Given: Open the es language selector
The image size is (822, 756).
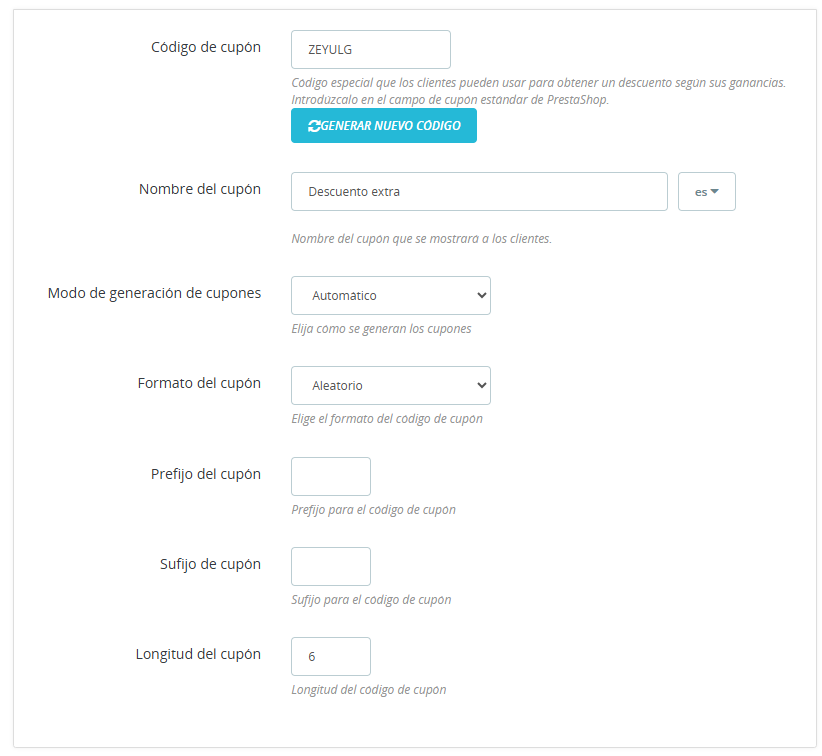Looking at the screenshot, I should (706, 191).
